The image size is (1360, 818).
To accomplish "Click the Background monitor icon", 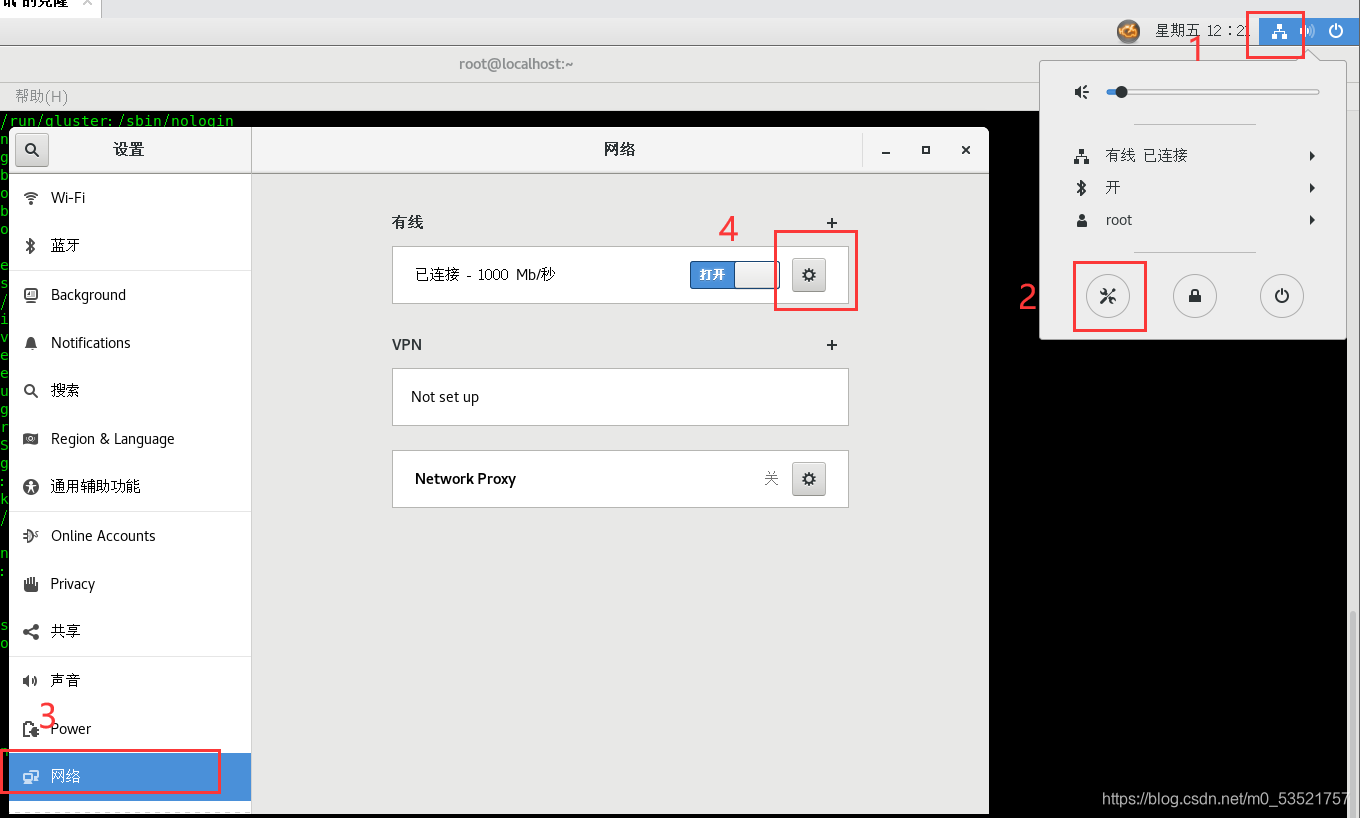I will 31,295.
